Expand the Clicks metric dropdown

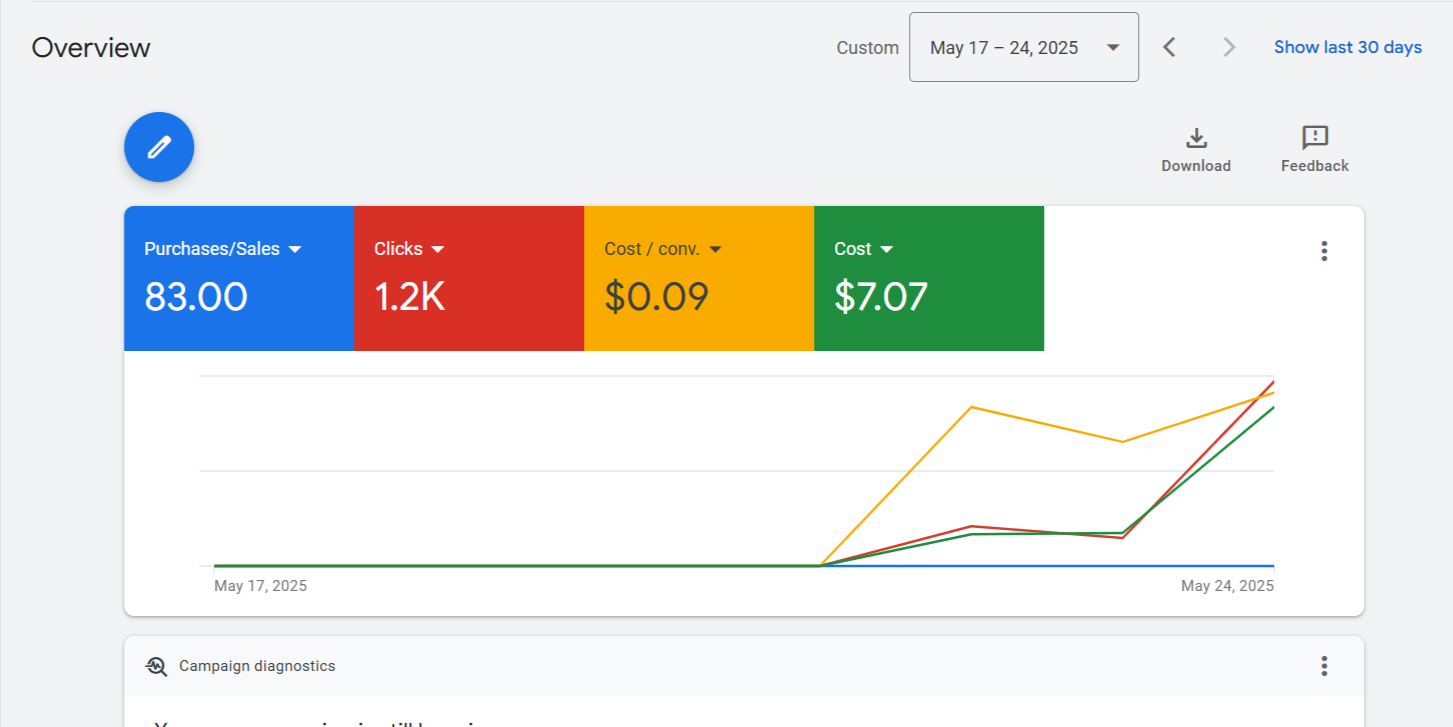click(437, 249)
